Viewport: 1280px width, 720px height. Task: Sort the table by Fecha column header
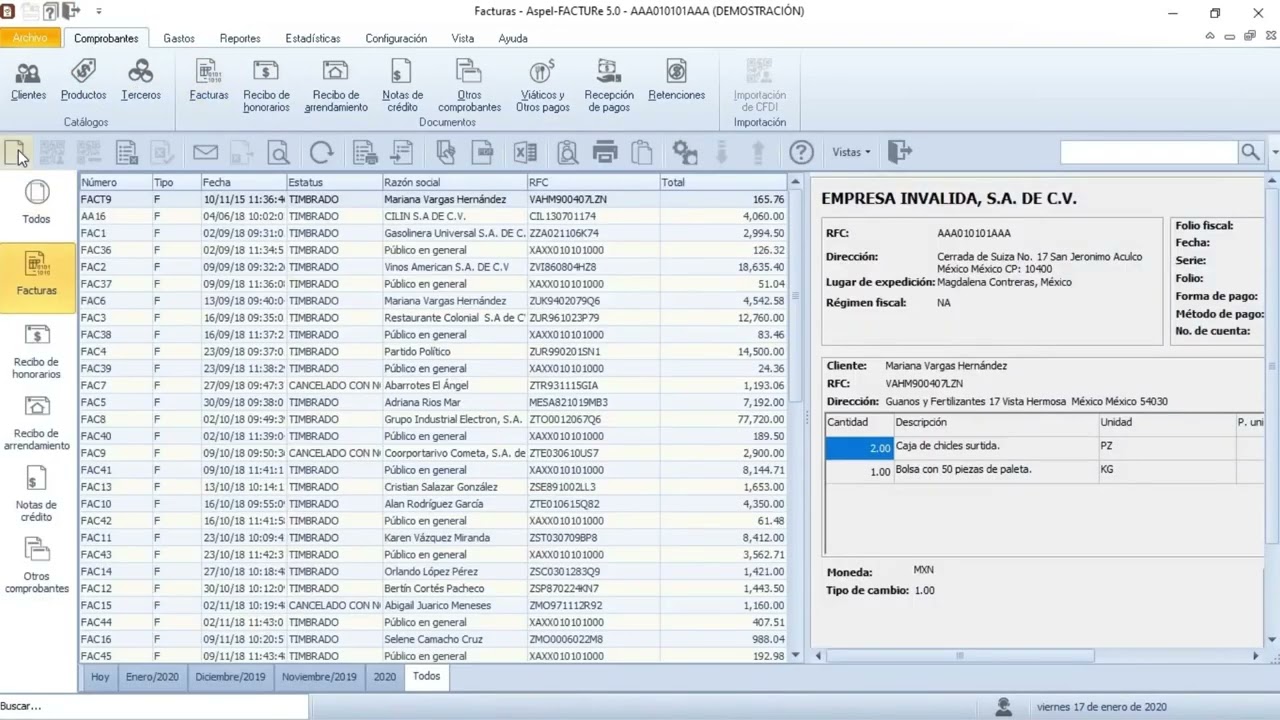pos(243,183)
